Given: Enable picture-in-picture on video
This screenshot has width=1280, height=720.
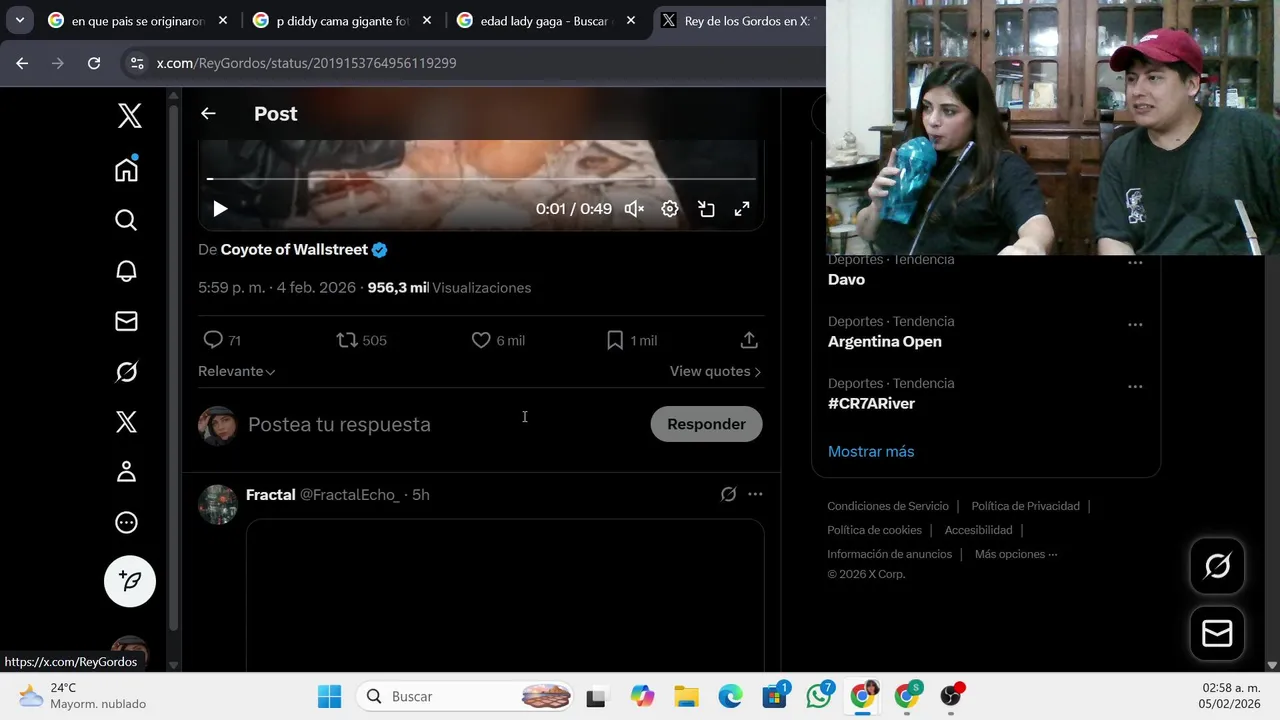Looking at the screenshot, I should point(706,209).
